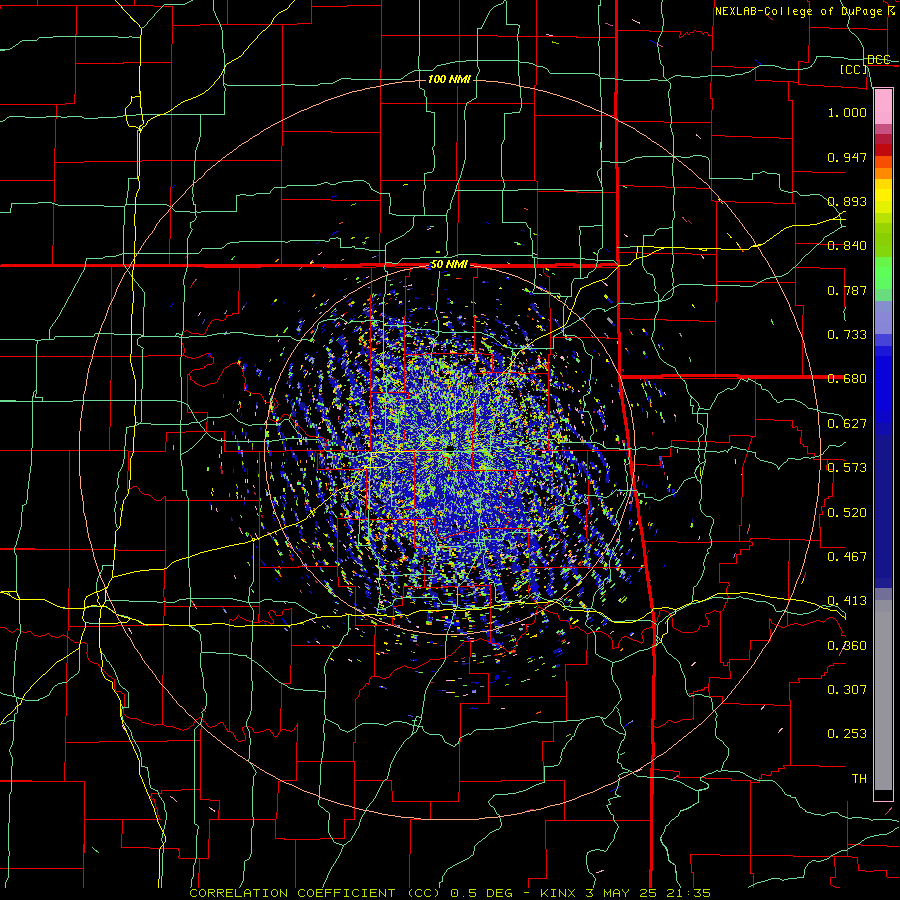Viewport: 900px width, 900px height.
Task: Click the 0.5 DEG elevation text
Action: point(481,893)
